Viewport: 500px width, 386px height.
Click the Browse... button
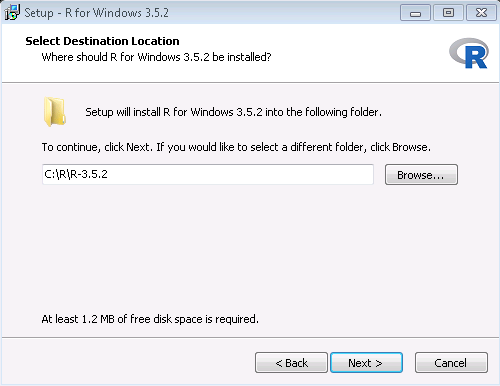coord(421,174)
